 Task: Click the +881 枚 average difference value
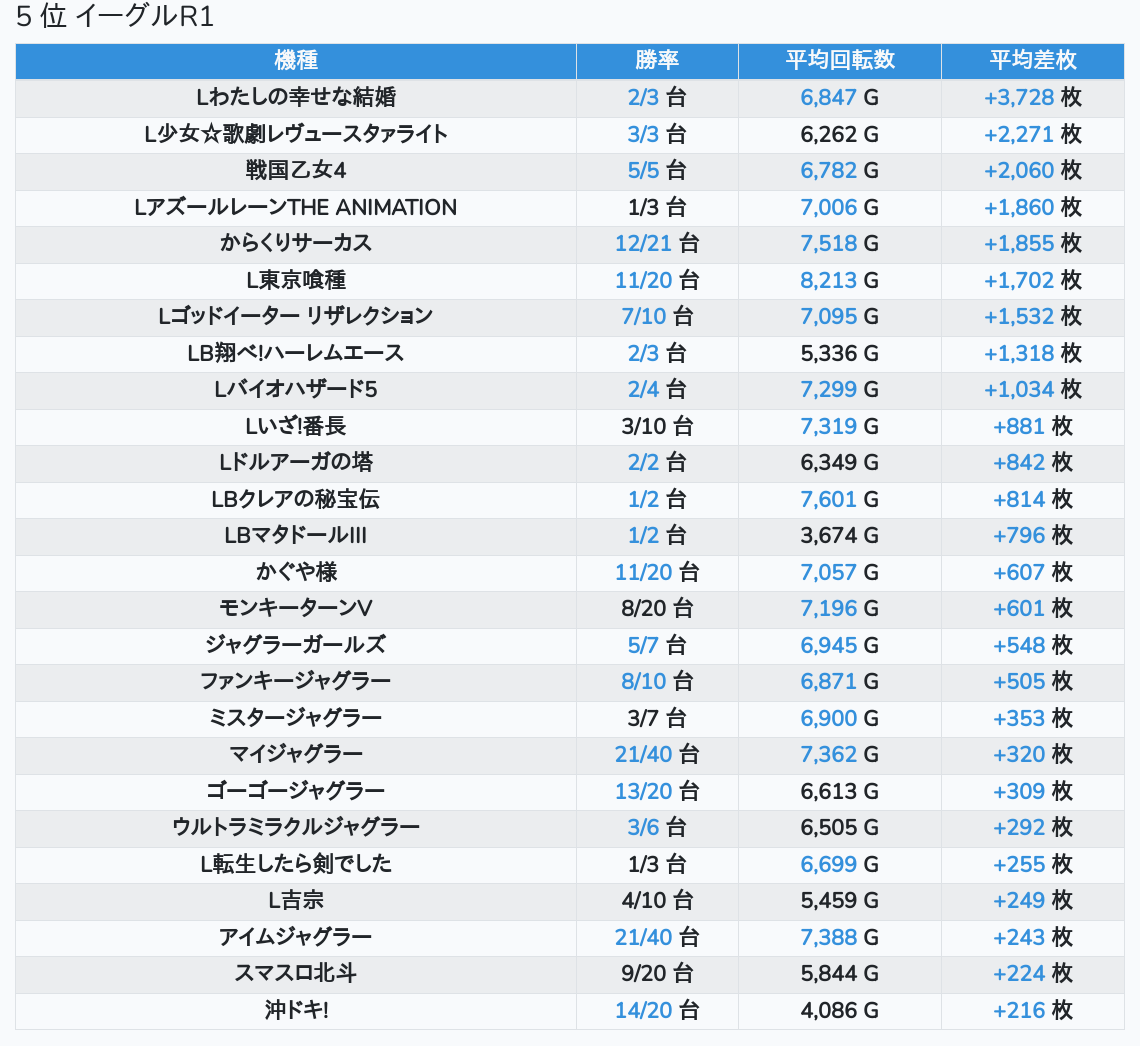coord(1032,426)
